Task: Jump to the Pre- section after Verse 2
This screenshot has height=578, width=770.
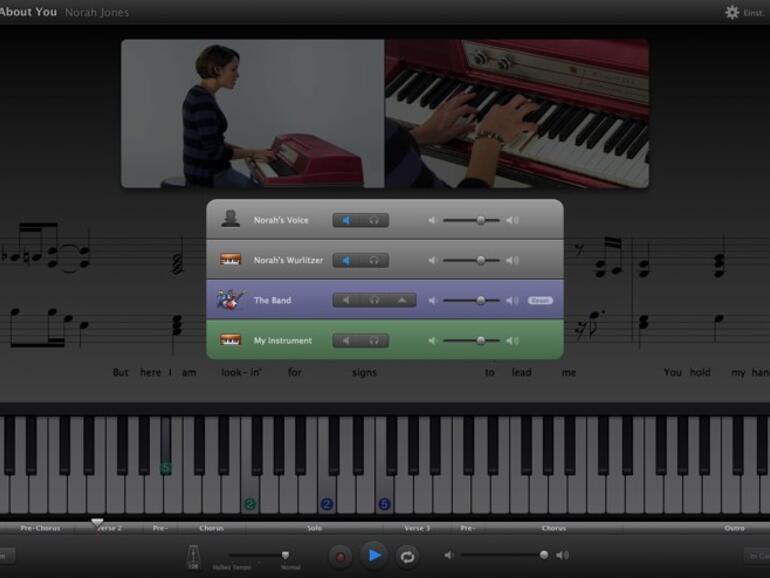Action: (x=160, y=528)
